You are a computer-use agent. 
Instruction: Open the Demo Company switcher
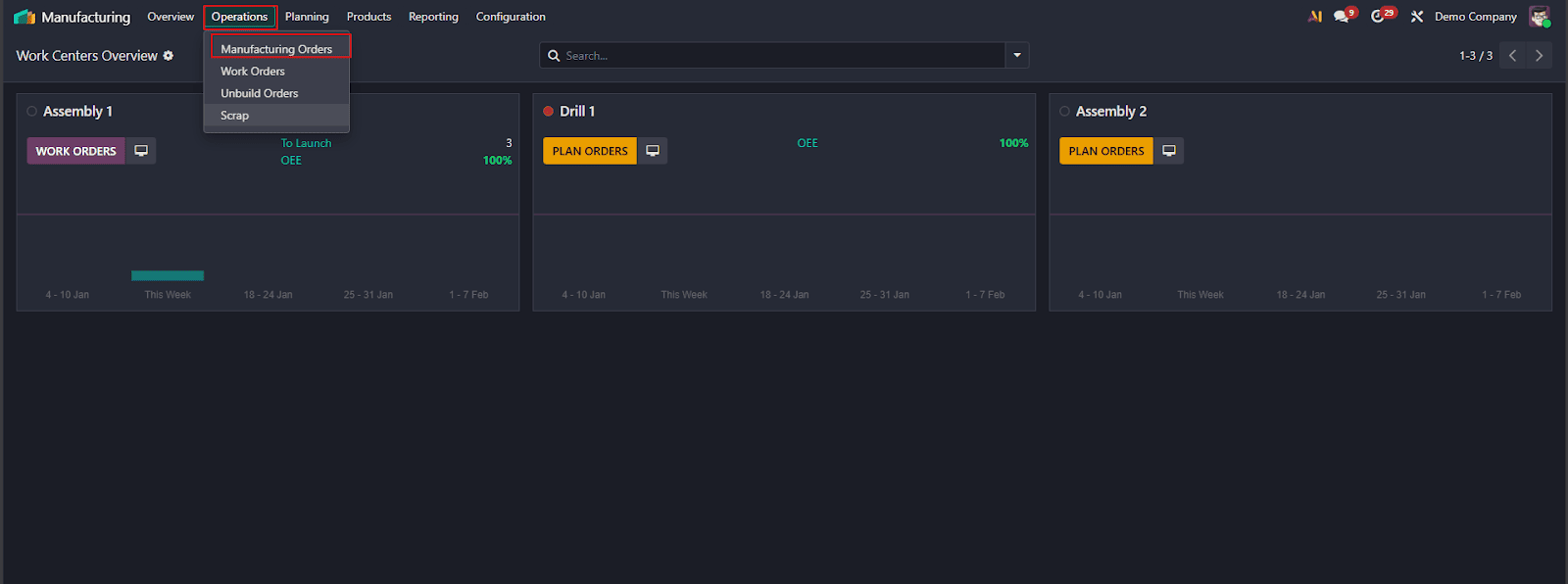tap(1476, 17)
